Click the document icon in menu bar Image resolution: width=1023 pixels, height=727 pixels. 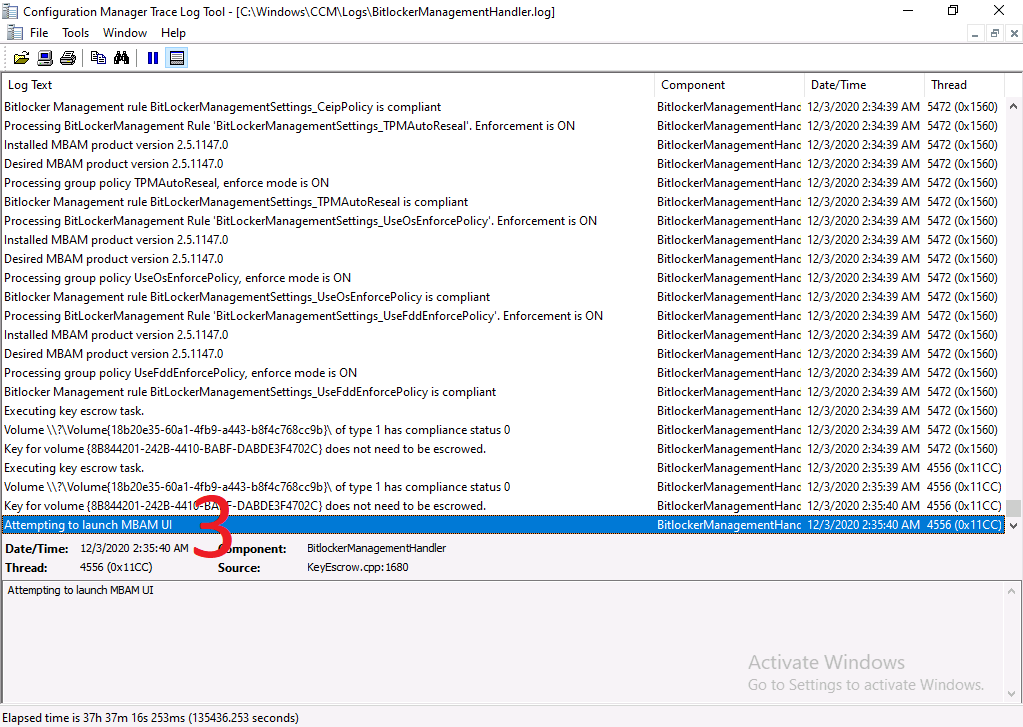(x=14, y=33)
